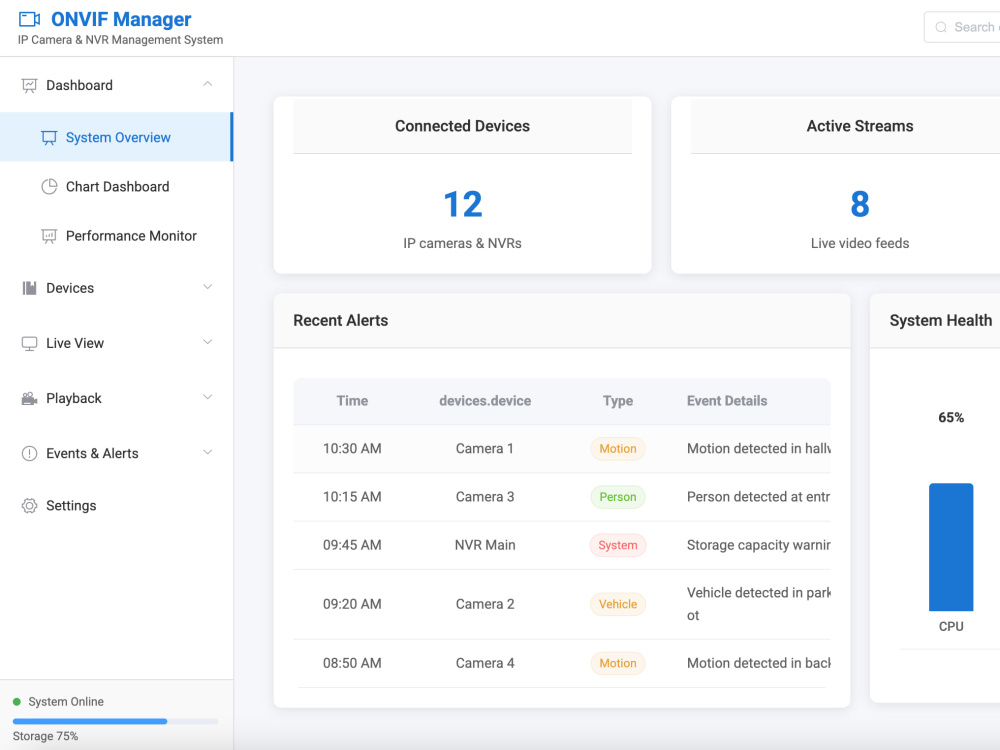The width and height of the screenshot is (1000, 750).
Task: Click the 09:20 AM time cell
Action: click(352, 604)
